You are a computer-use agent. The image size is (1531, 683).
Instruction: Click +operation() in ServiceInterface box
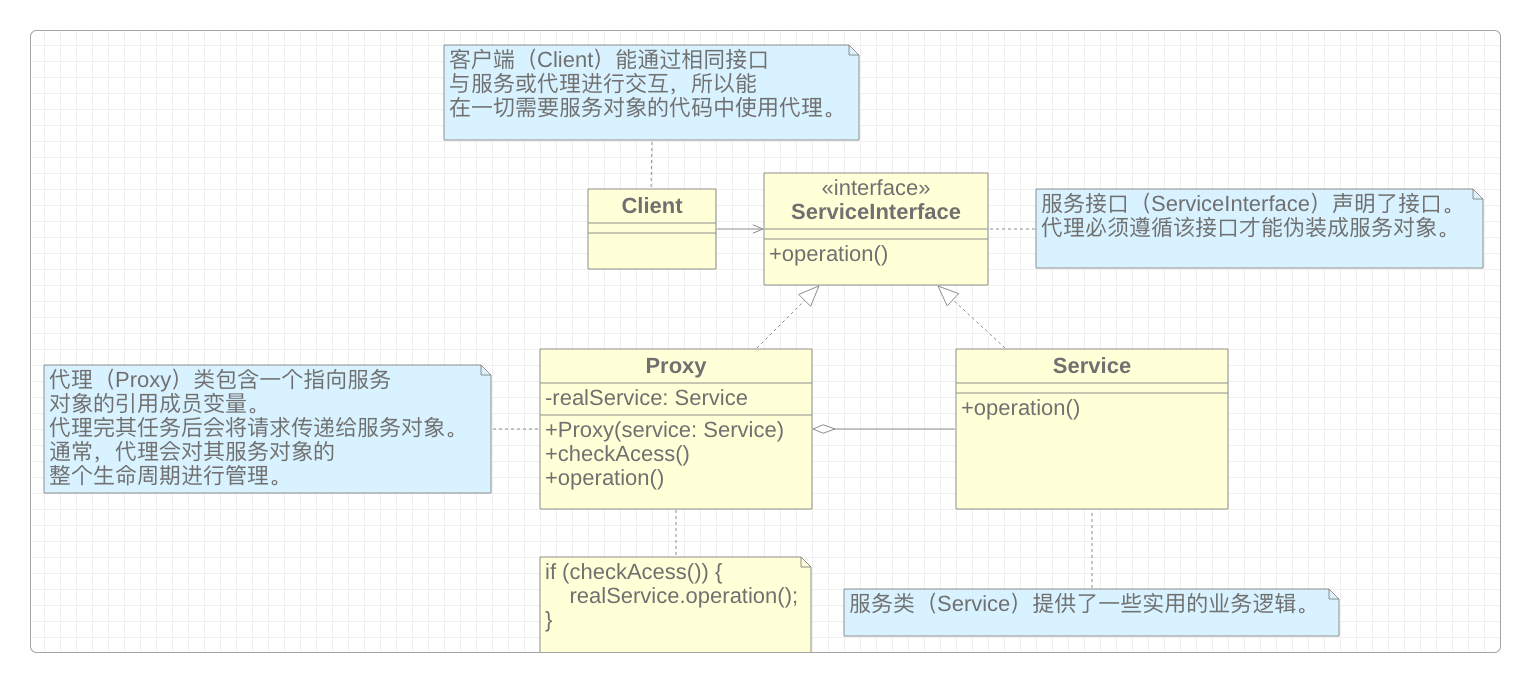(829, 254)
